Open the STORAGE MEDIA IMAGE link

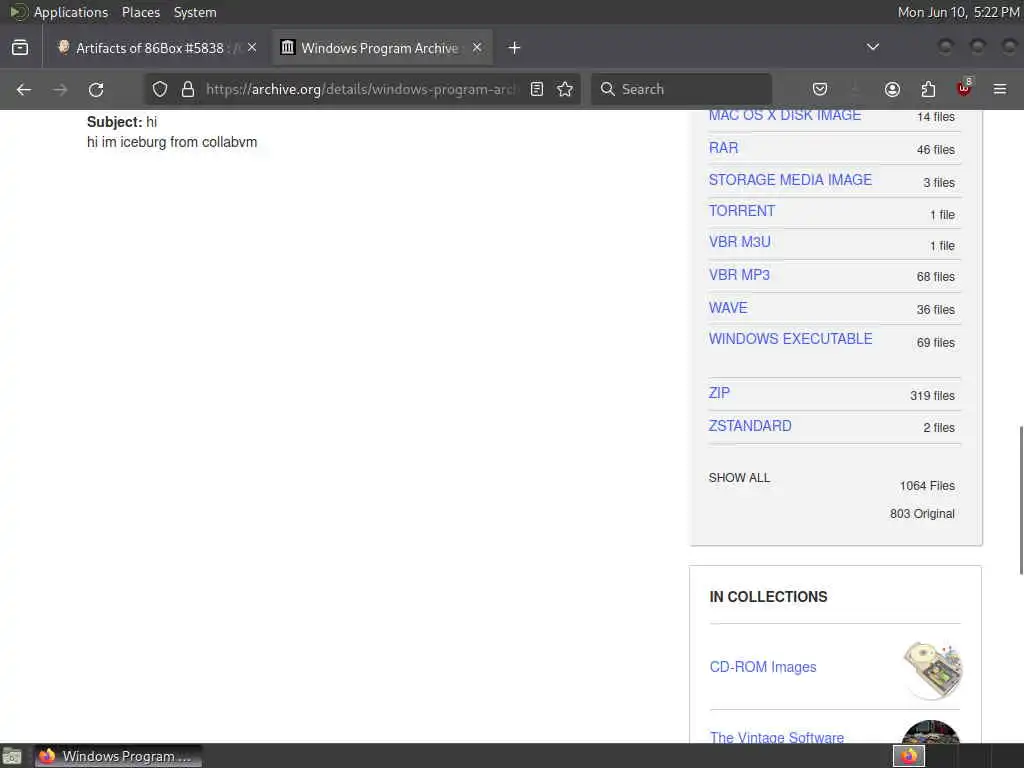click(x=790, y=180)
